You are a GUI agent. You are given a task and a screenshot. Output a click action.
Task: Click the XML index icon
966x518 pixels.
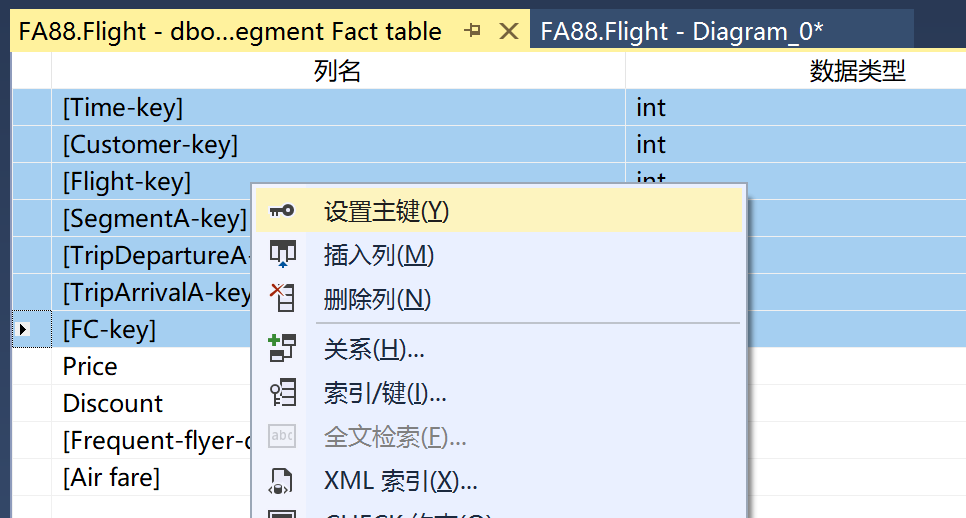282,480
